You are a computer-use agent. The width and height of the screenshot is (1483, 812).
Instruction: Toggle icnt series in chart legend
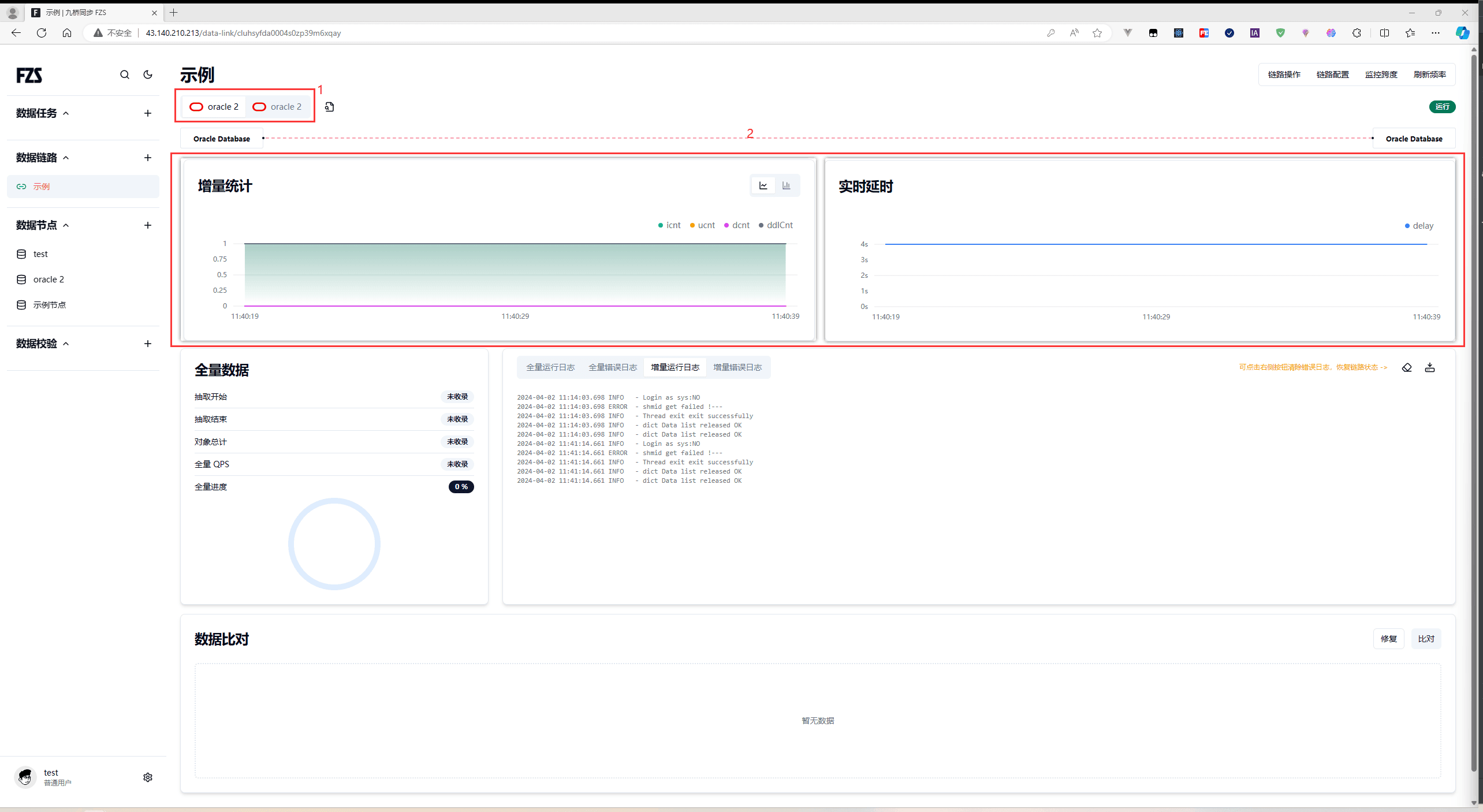coord(669,225)
